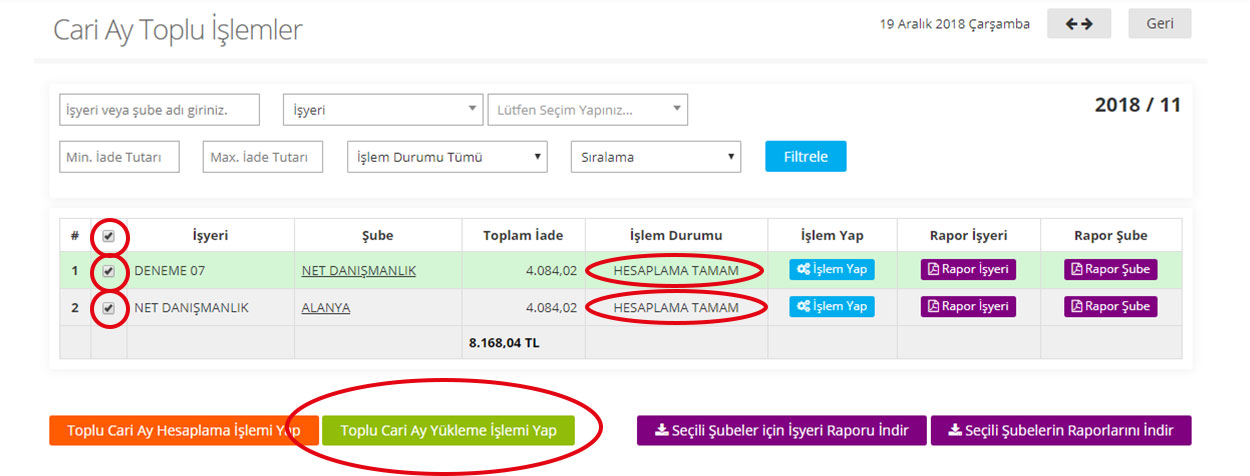
Task: Click the Cari Ay Toplu İşlemler title
Action: 178,30
